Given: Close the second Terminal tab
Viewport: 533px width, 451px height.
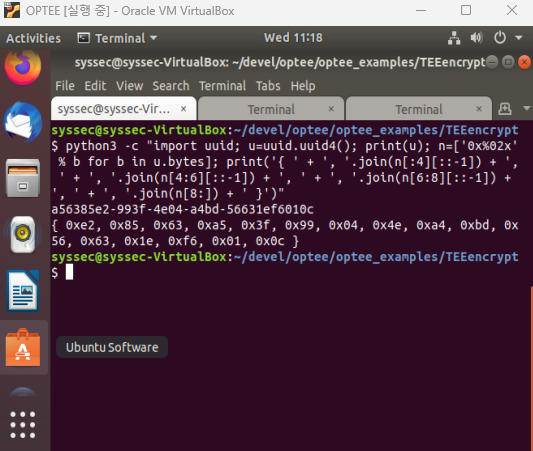Looking at the screenshot, I should click(331, 109).
